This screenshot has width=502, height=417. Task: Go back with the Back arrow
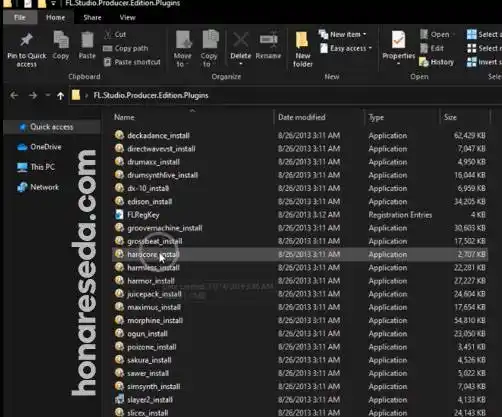point(14,96)
